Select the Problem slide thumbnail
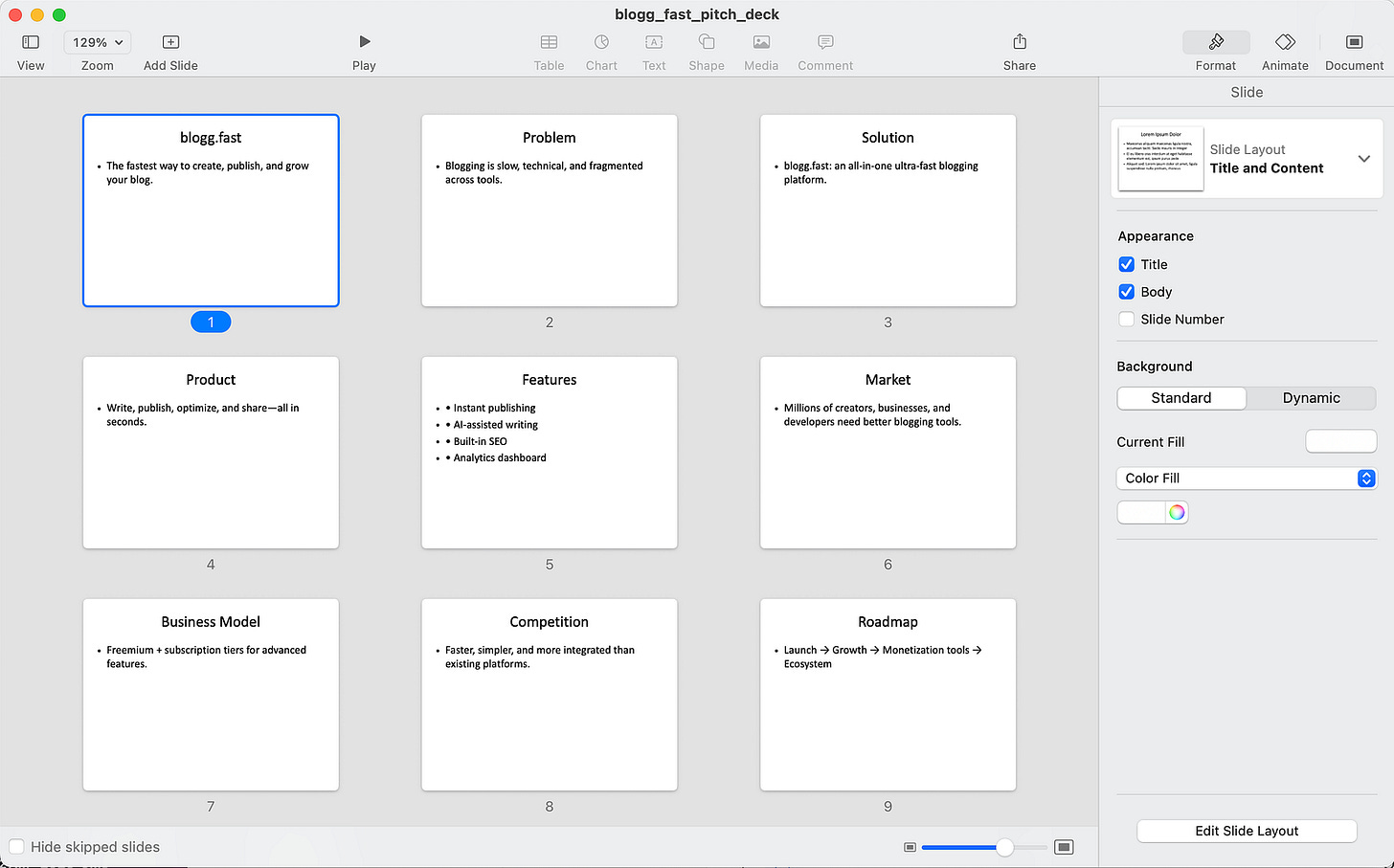 point(550,211)
